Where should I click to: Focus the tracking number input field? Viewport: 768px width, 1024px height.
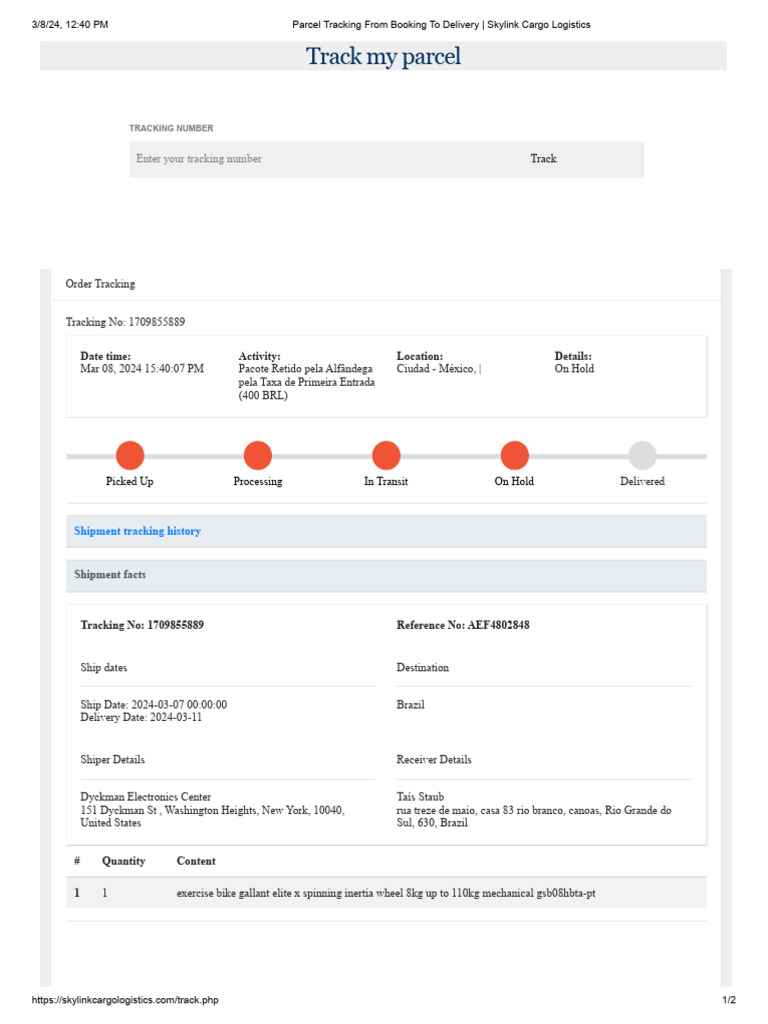320,159
